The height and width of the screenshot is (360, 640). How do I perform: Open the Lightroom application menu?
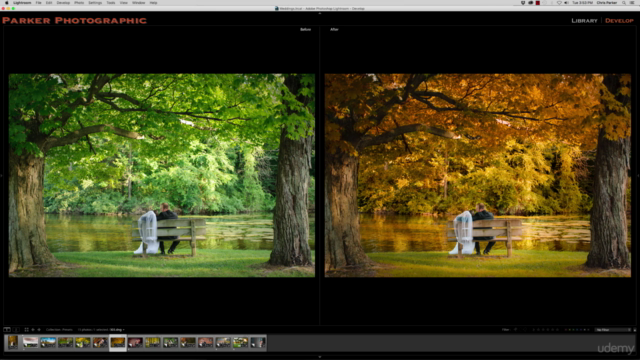click(x=22, y=2)
